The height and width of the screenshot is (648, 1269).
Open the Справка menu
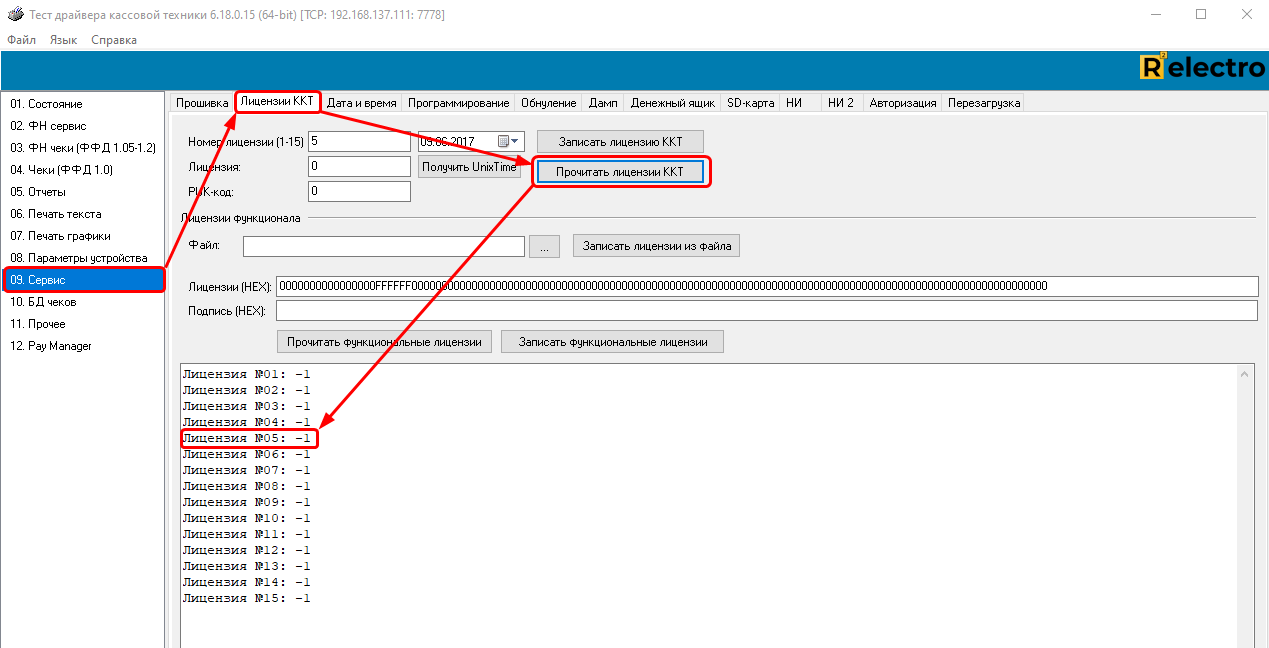point(114,40)
